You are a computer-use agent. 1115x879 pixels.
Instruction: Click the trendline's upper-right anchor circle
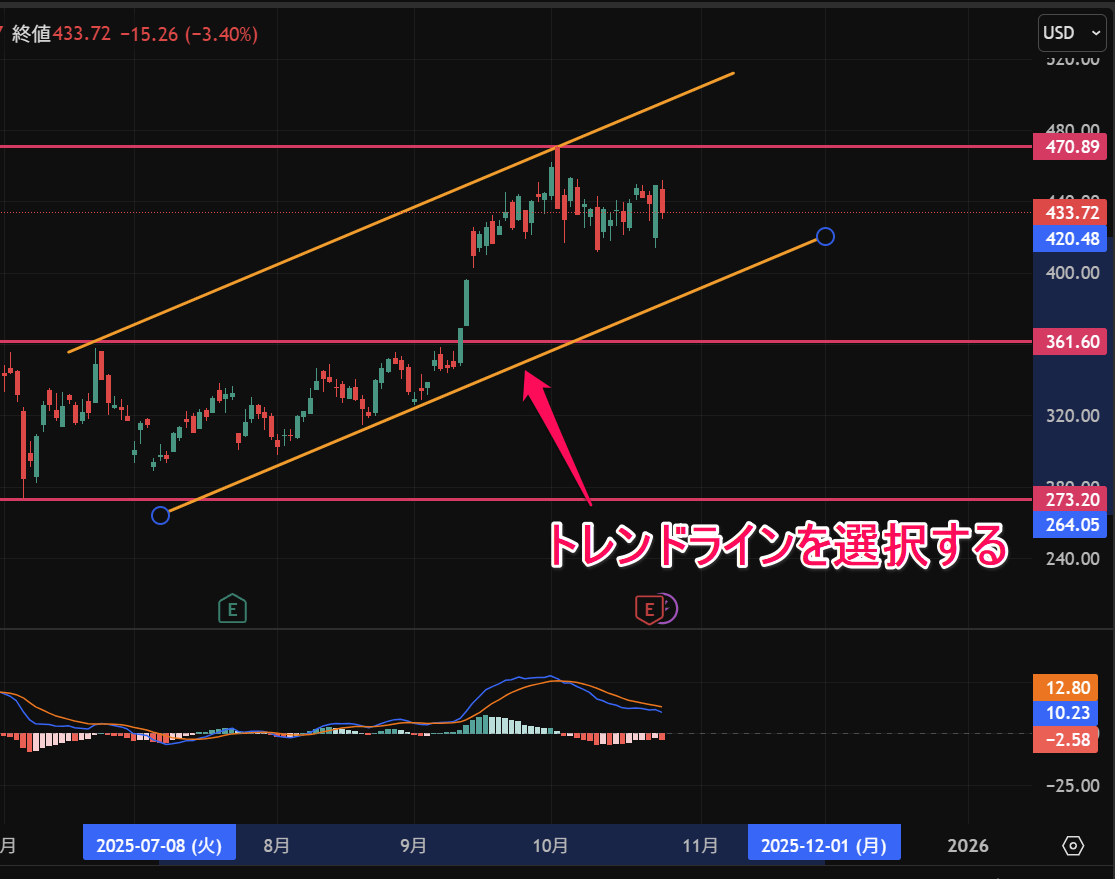pyautogui.click(x=825, y=237)
